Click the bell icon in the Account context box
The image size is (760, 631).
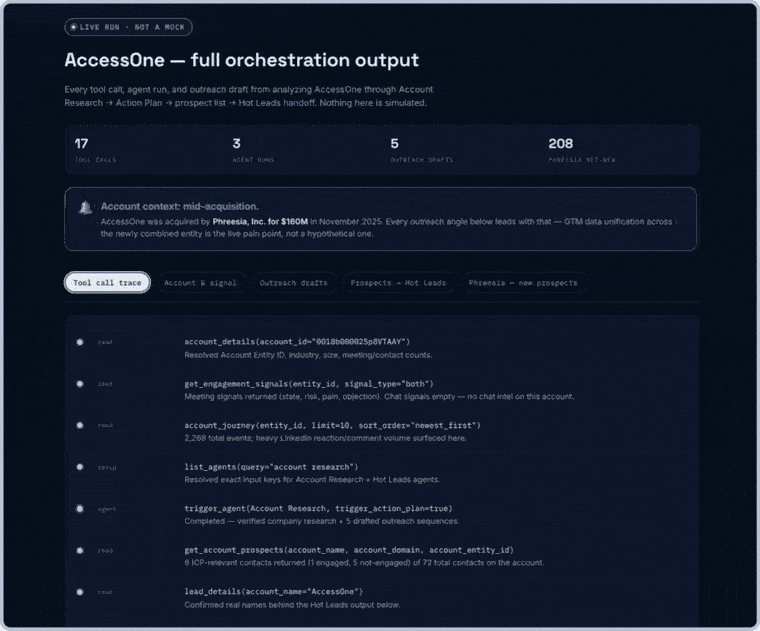point(85,207)
